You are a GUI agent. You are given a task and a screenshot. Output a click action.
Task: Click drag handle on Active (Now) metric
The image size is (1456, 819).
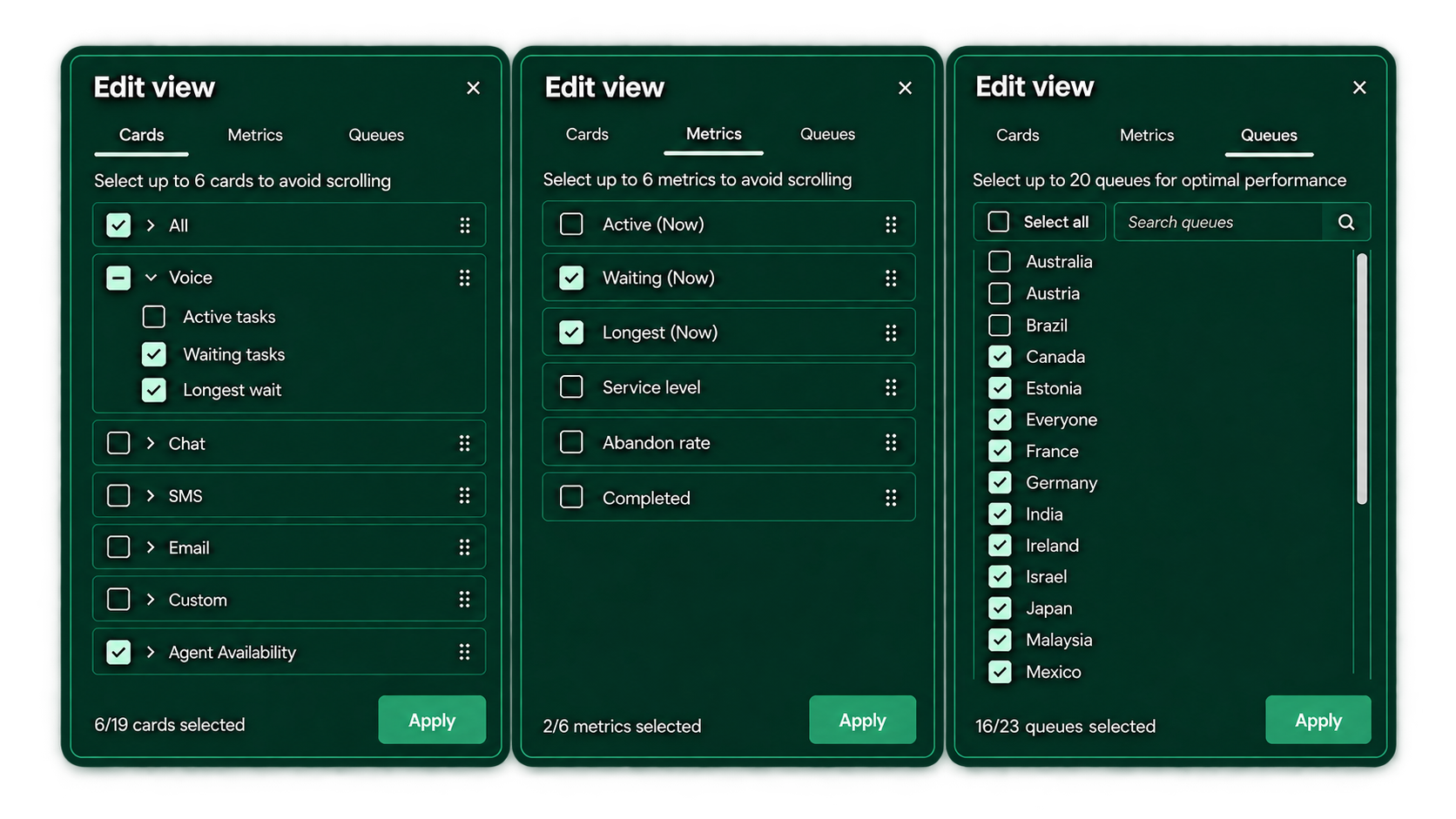891,225
